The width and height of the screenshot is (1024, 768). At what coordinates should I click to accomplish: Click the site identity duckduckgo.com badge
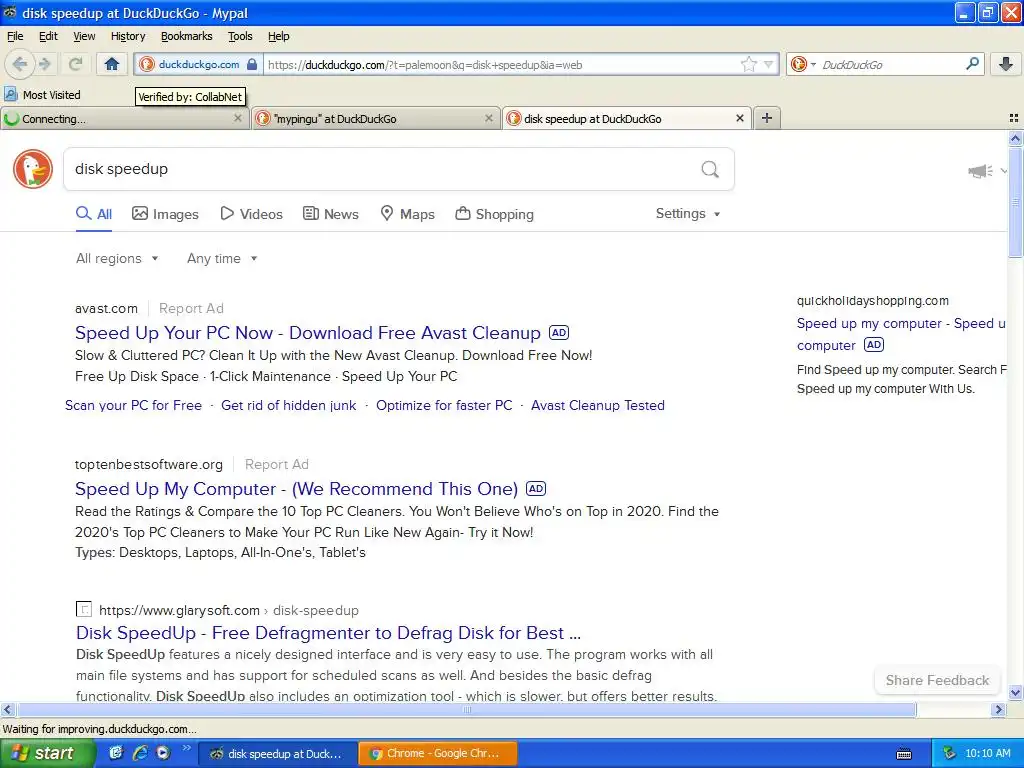pos(199,64)
